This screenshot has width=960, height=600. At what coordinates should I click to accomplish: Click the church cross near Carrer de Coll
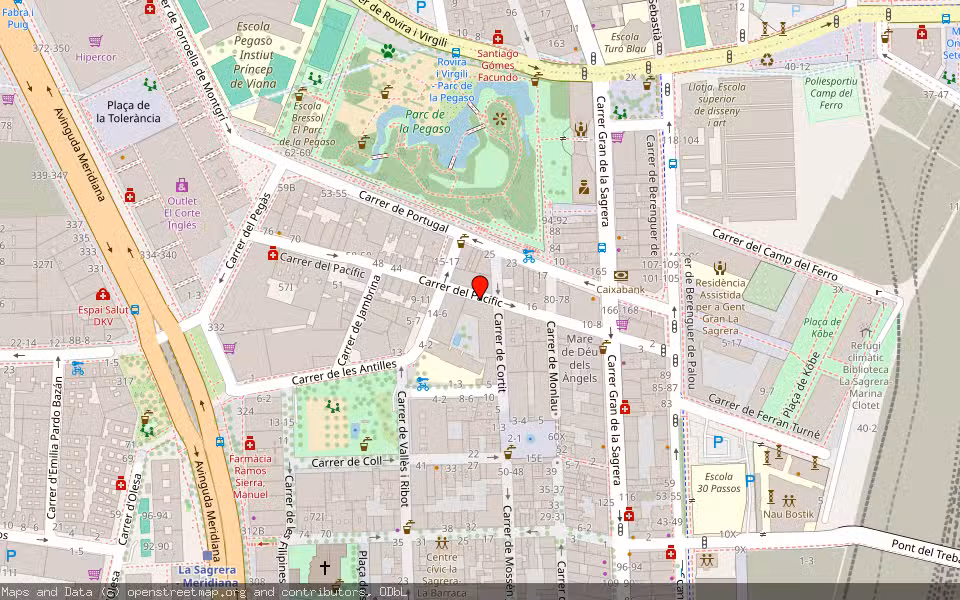coord(324,567)
